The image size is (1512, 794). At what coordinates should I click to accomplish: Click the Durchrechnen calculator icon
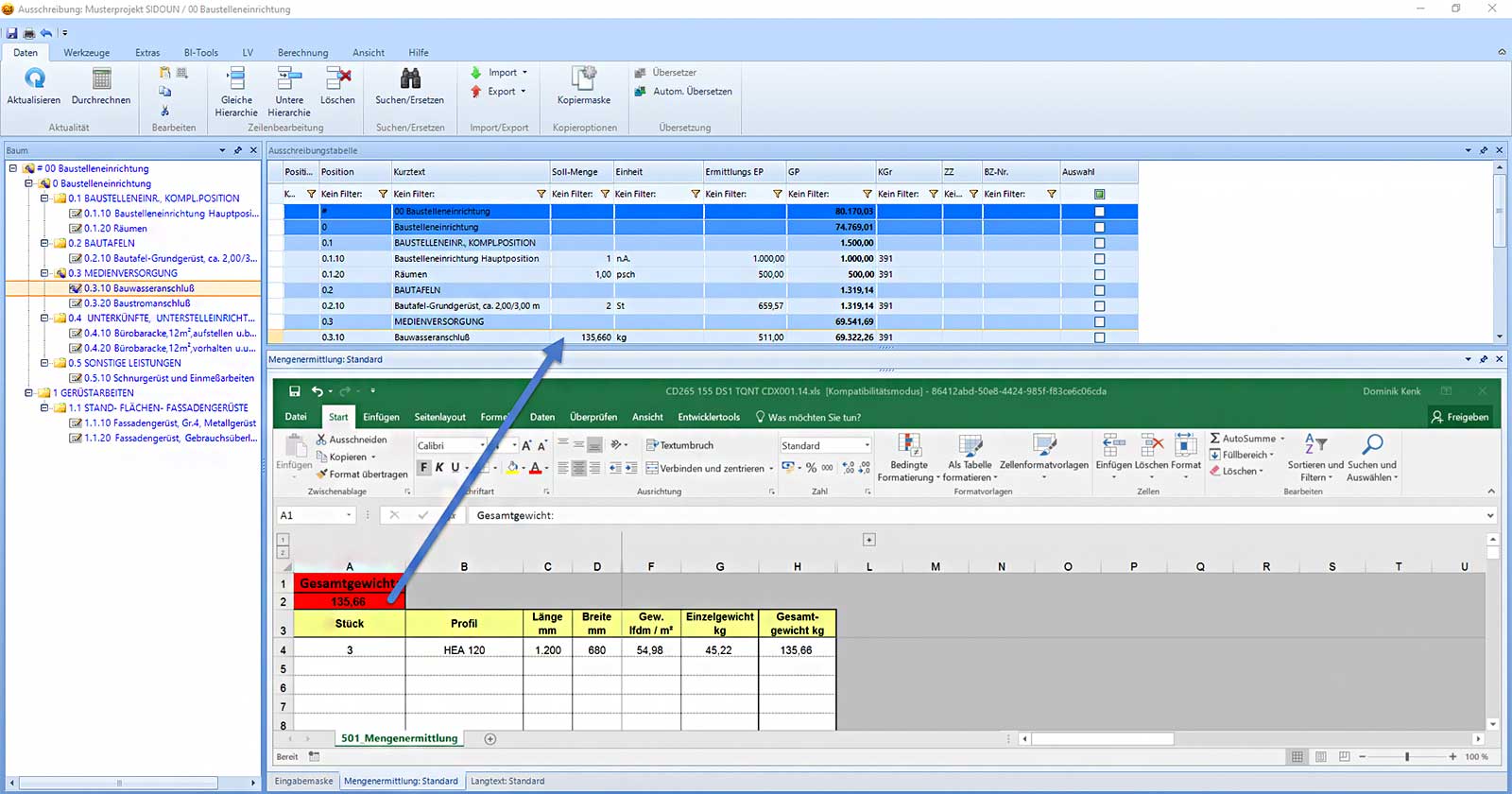click(101, 79)
